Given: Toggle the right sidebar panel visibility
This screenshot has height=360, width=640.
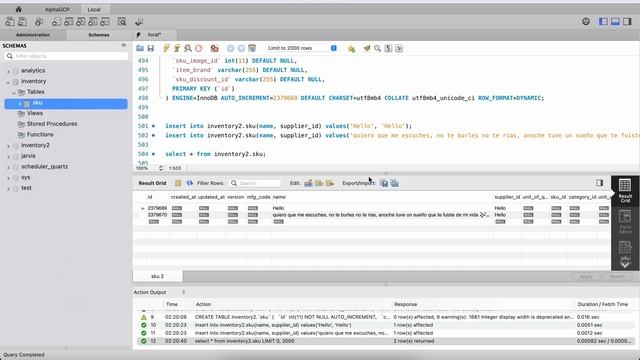Looking at the screenshot, I should 627,22.
